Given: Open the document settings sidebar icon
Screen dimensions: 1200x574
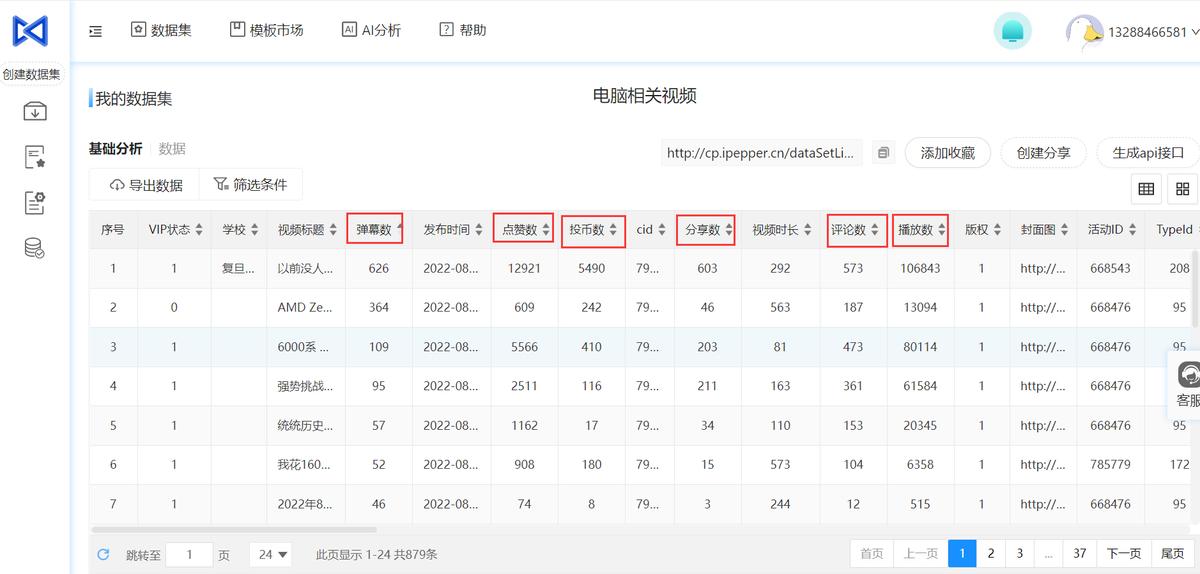Looking at the screenshot, I should tap(35, 203).
